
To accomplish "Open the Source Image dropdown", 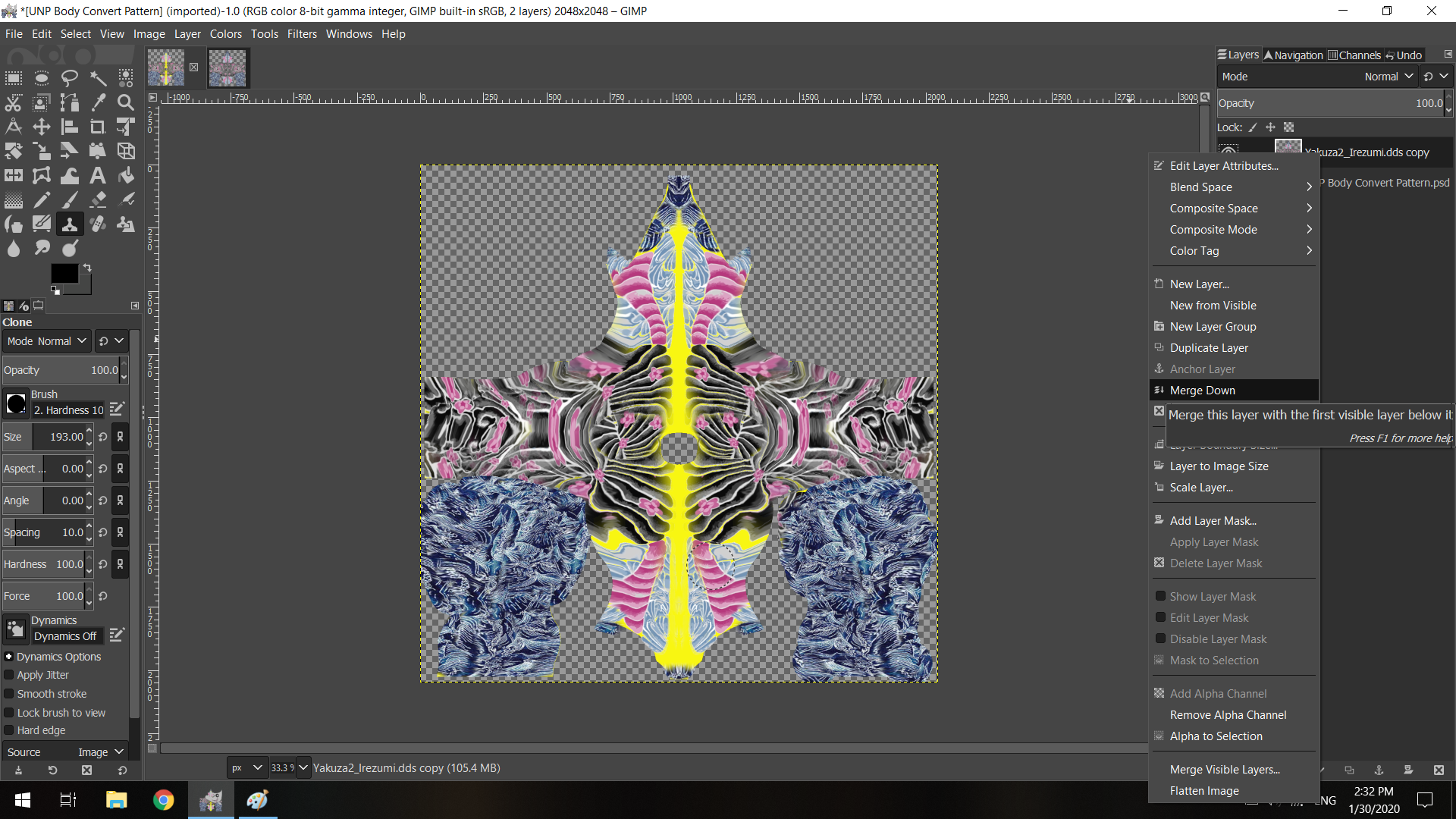I will (65, 752).
